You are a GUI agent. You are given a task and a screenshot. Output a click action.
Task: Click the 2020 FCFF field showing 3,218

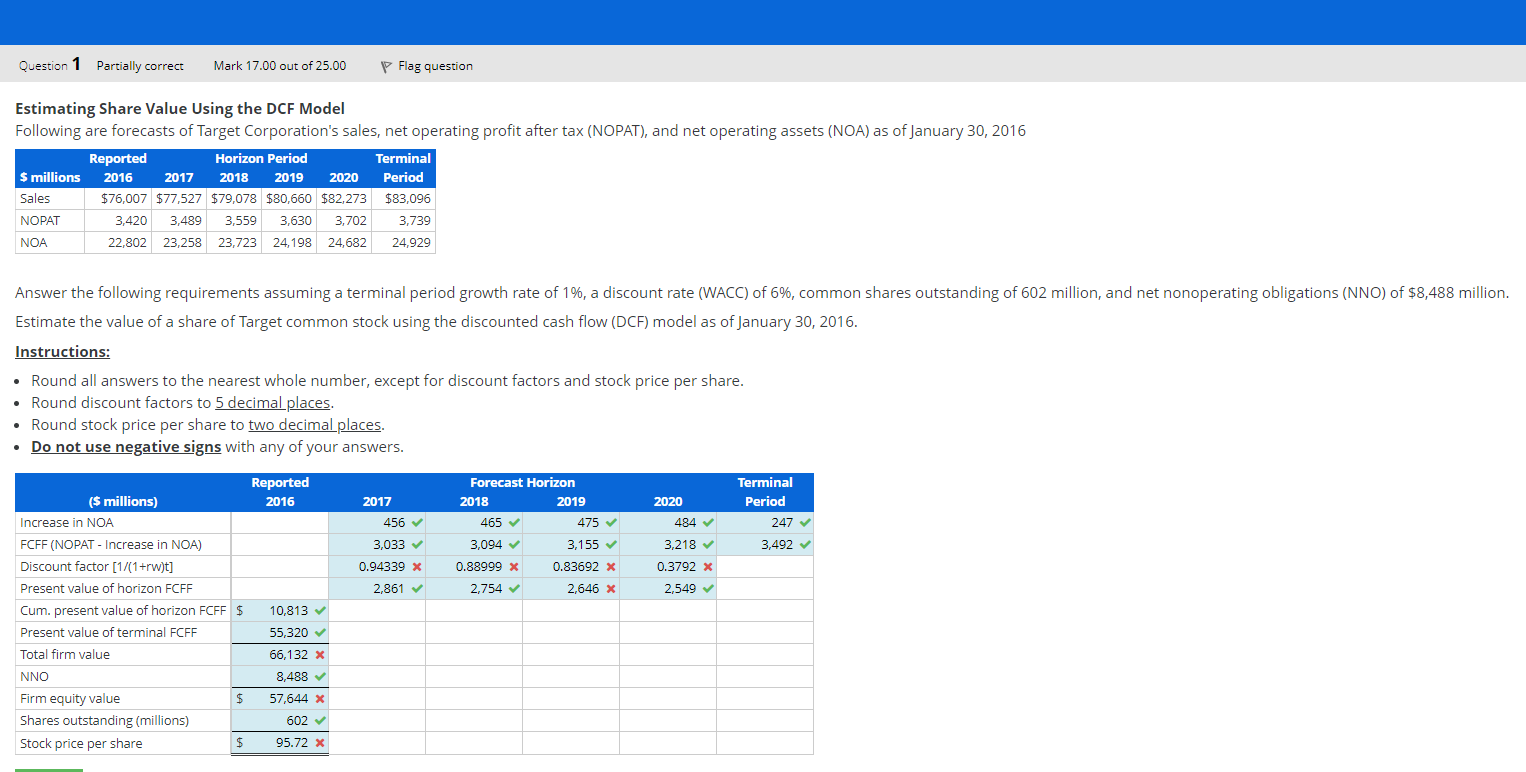668,544
